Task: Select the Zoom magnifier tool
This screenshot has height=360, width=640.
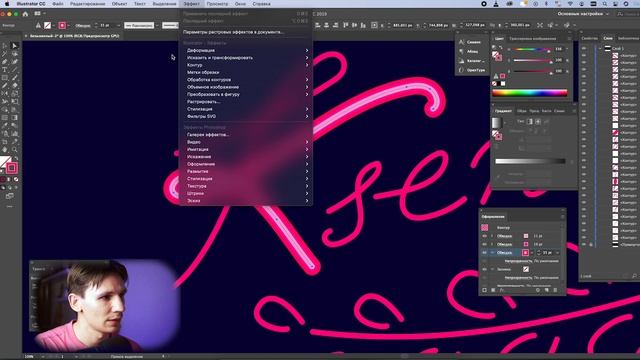Action: point(15,149)
